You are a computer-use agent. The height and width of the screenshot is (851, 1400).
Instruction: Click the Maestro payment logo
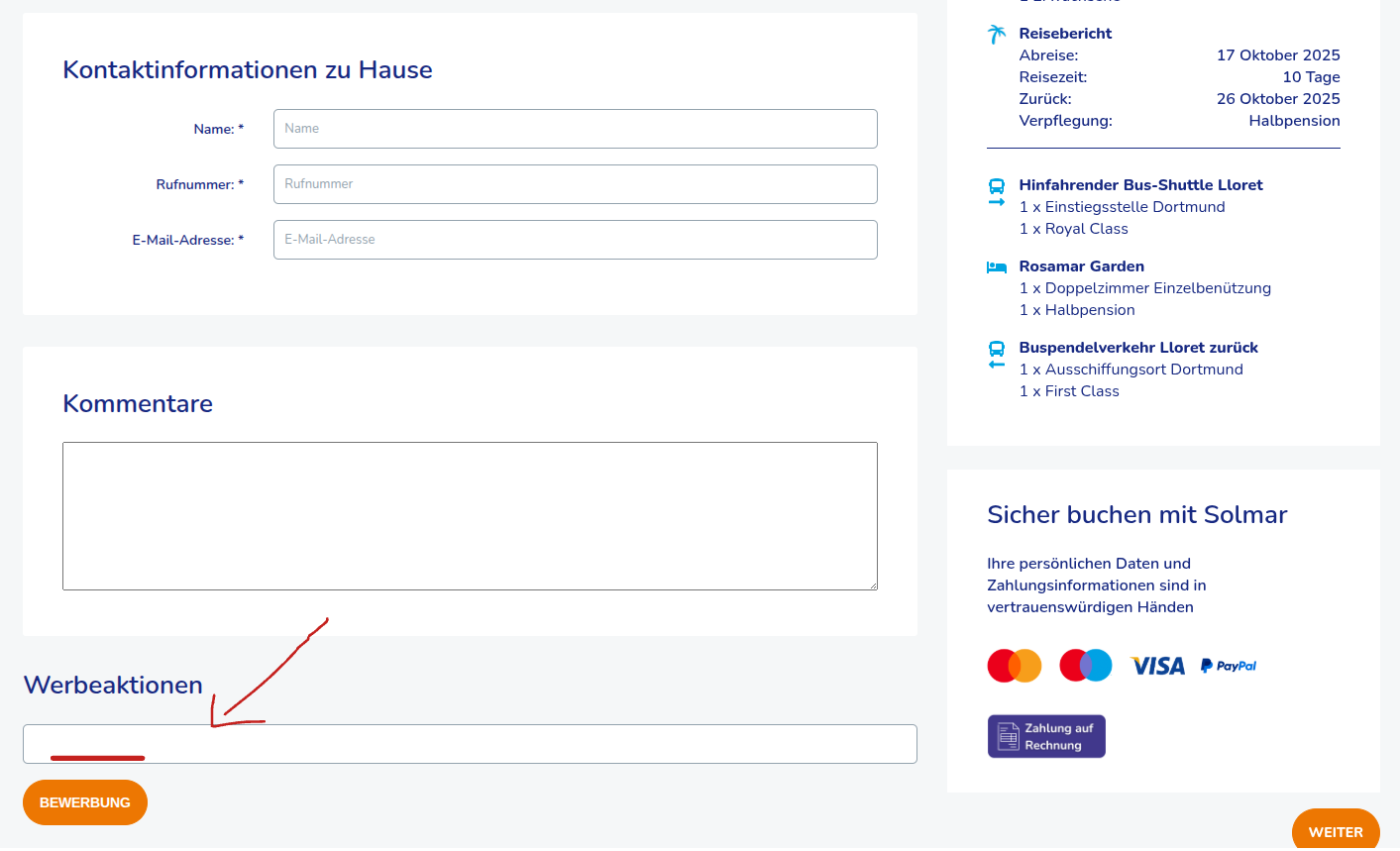(x=1085, y=666)
